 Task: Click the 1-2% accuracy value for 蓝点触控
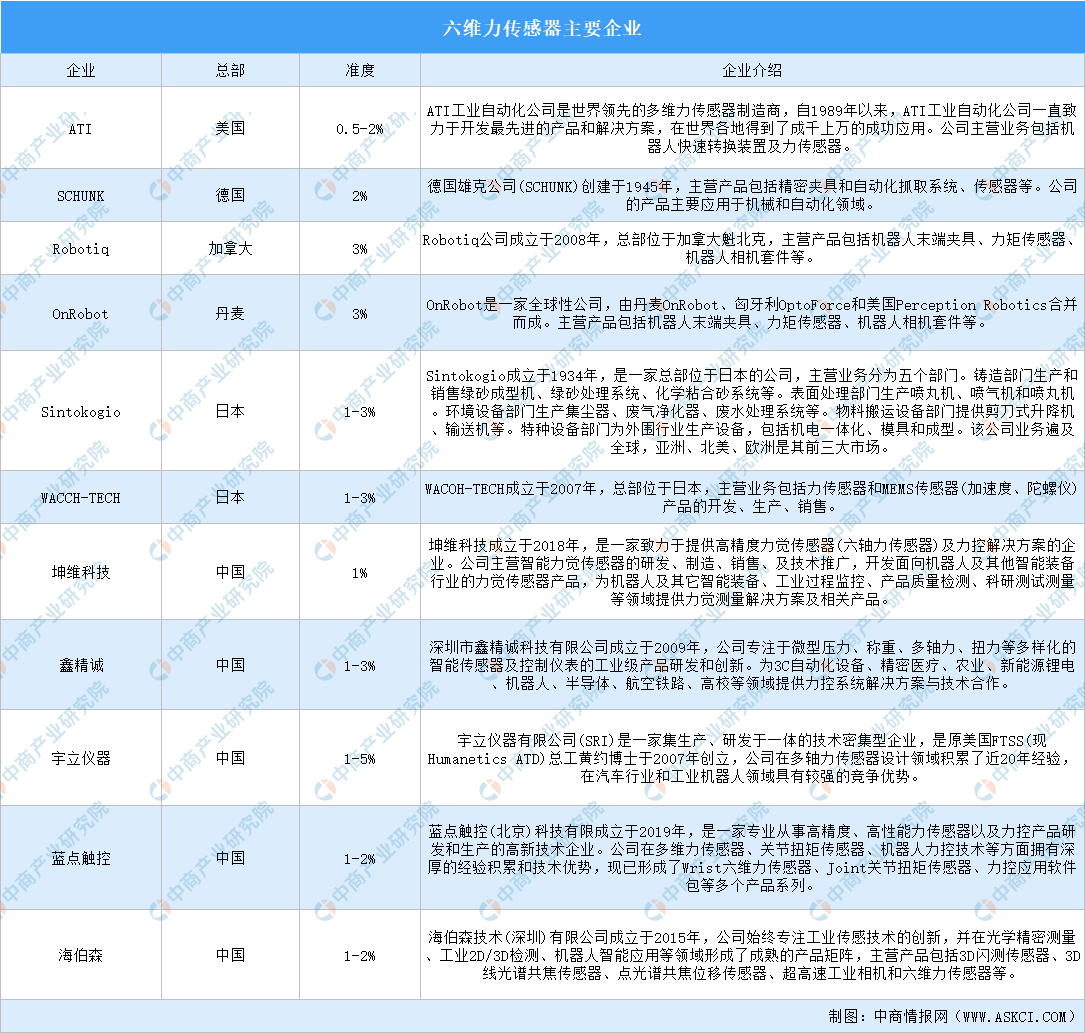359,859
